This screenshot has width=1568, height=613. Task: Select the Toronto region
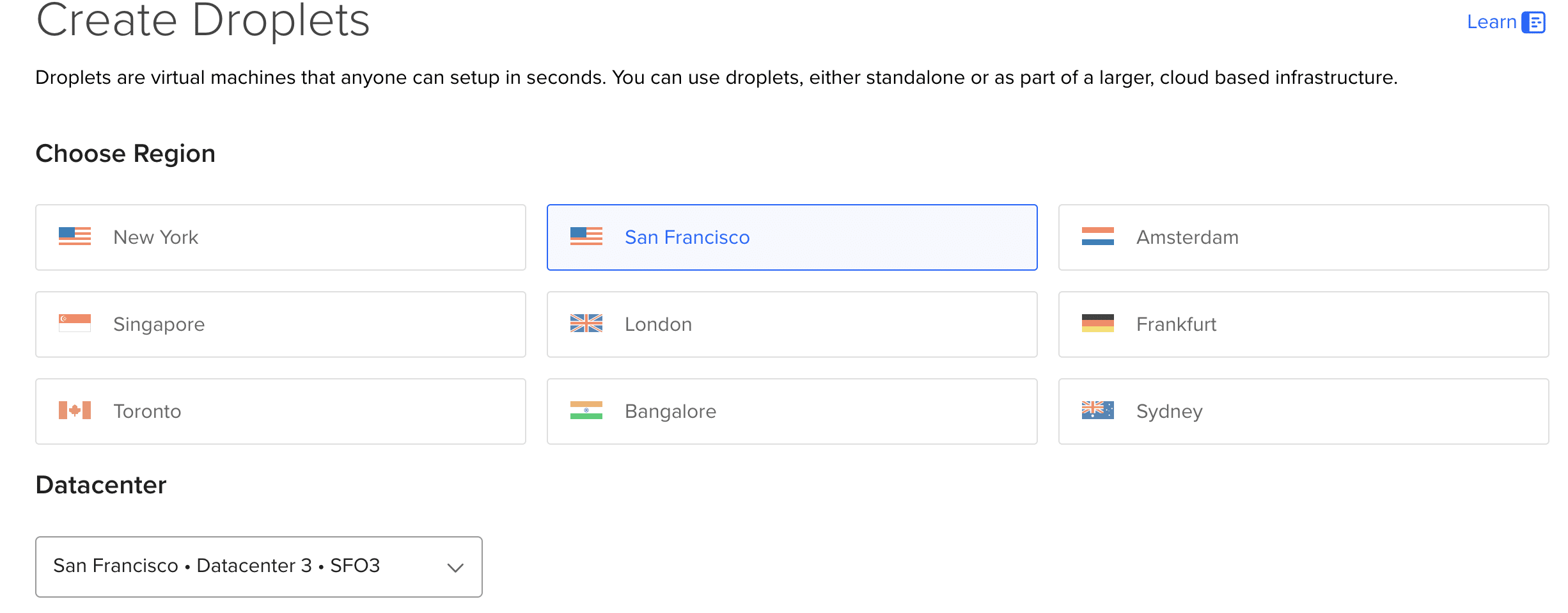click(x=281, y=411)
